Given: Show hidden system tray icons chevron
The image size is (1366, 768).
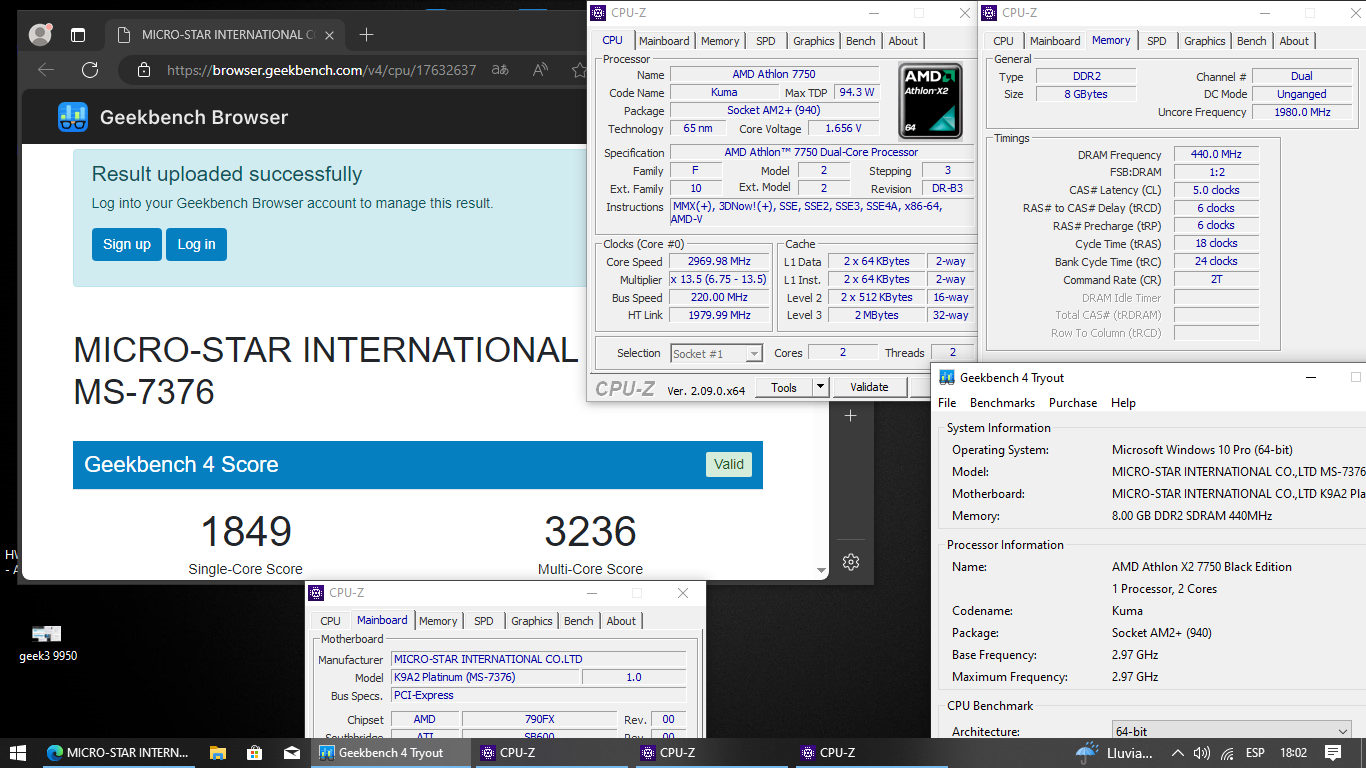Looking at the screenshot, I should pos(1177,753).
